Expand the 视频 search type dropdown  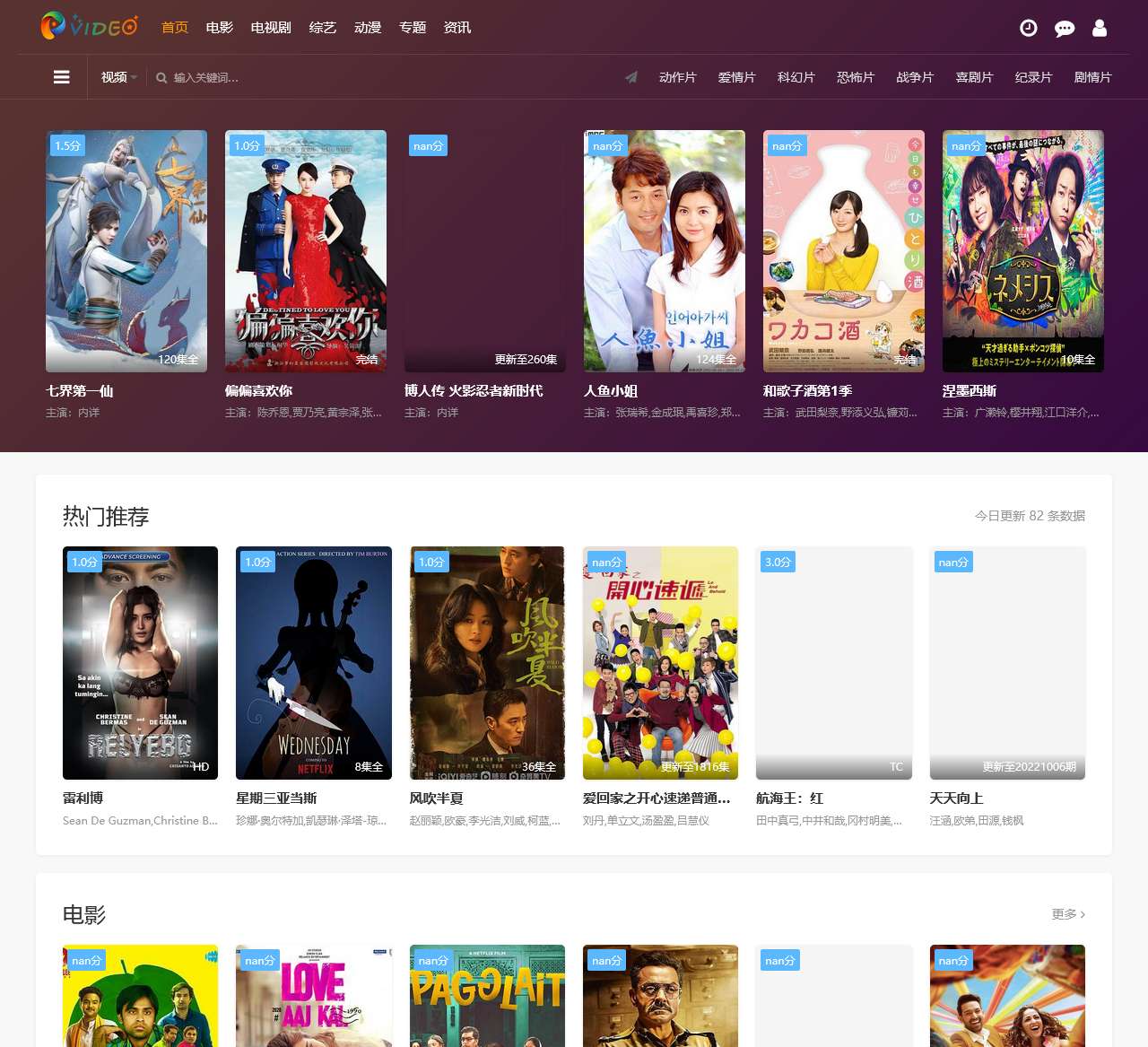(118, 77)
